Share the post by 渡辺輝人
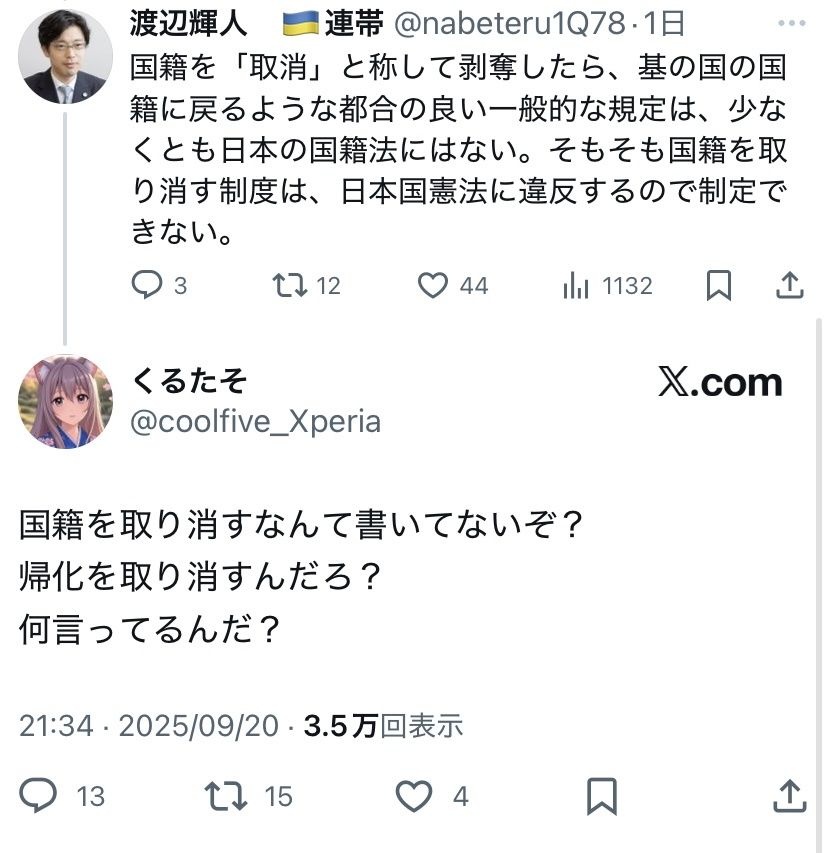Screen dimensions: 828x853 (790, 286)
